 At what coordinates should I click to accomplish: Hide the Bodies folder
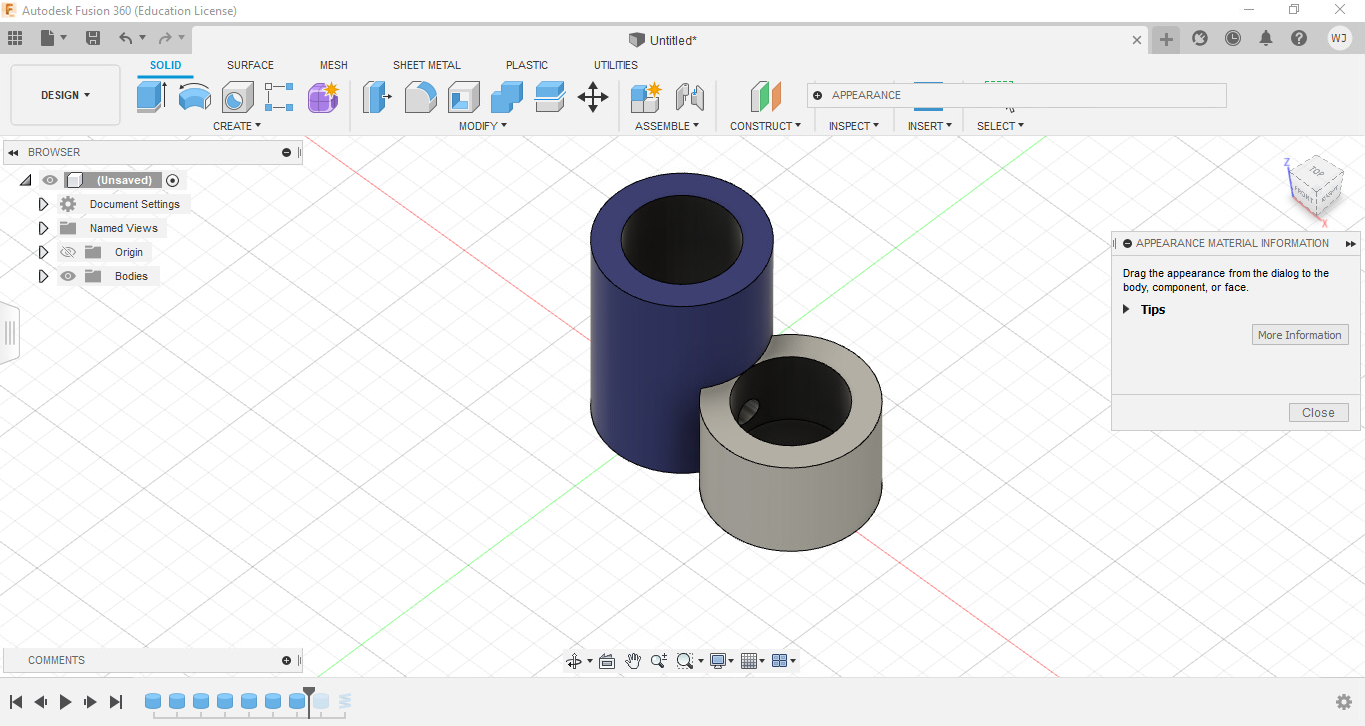coord(67,276)
